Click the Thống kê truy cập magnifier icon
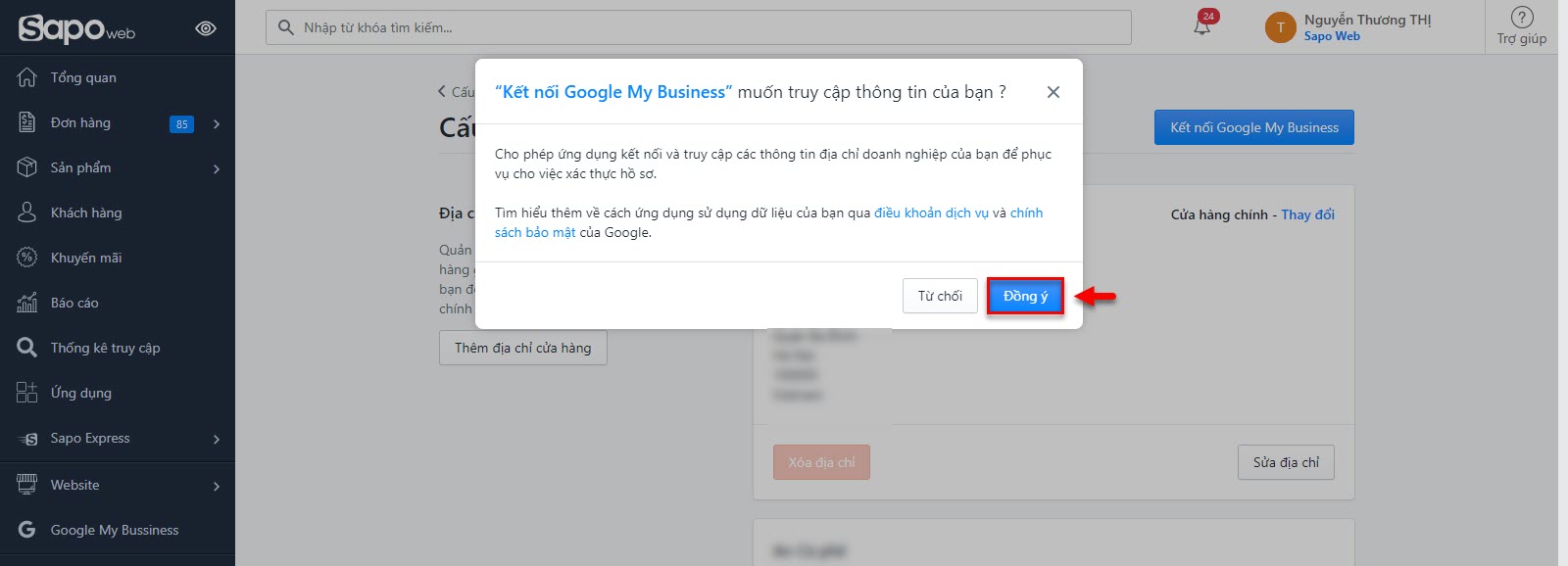The width and height of the screenshot is (1568, 566). (27, 348)
